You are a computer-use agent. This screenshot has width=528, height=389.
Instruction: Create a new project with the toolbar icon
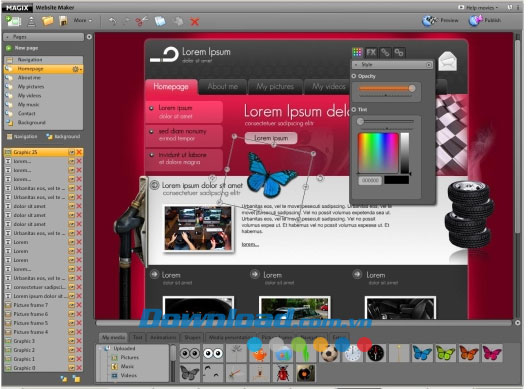click(13, 21)
